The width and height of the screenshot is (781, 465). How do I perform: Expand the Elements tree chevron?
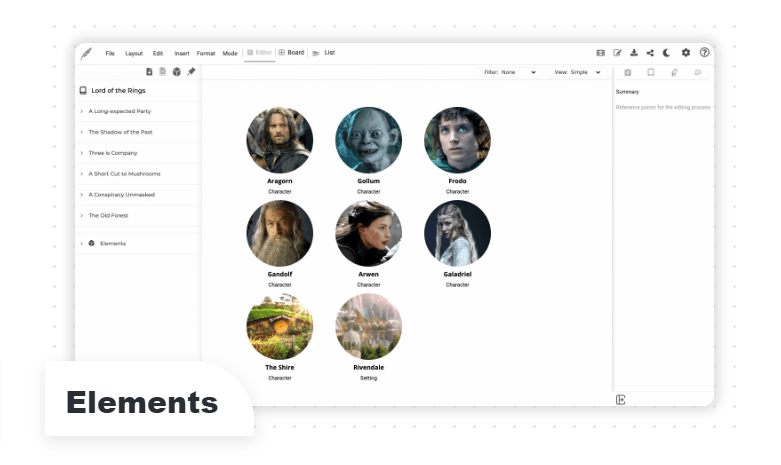(82, 243)
